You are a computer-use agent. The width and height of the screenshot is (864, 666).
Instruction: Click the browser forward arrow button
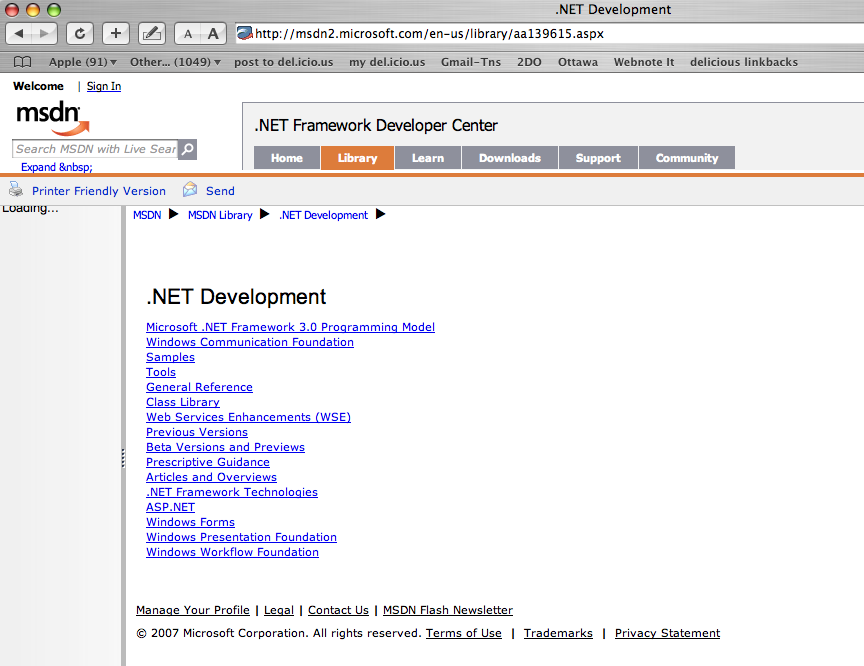(44, 34)
